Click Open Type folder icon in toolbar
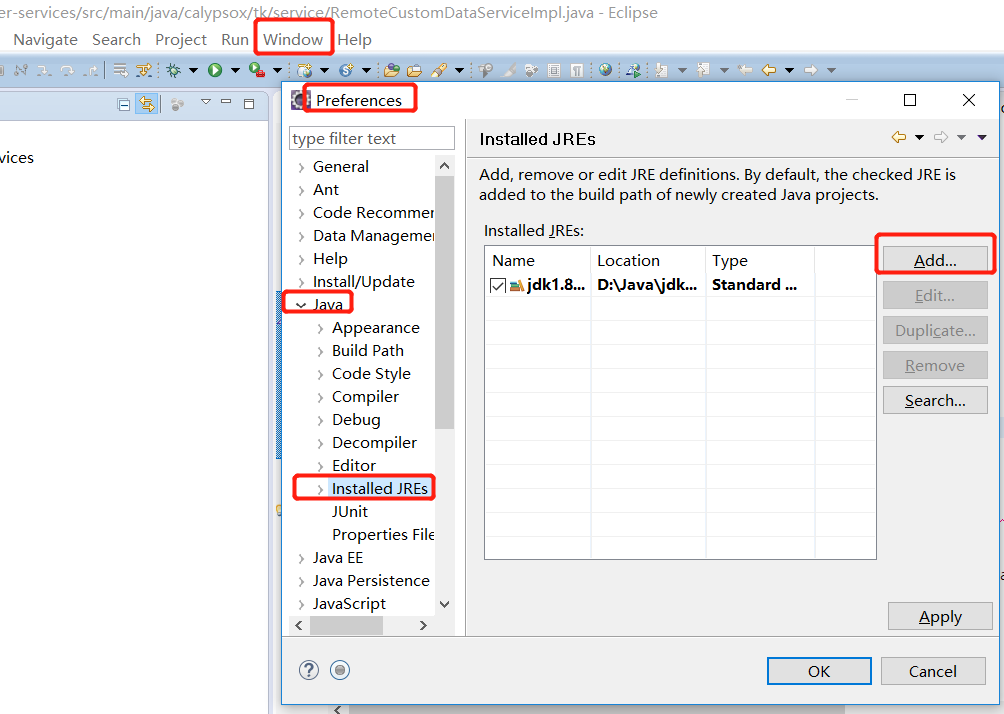 tap(392, 70)
